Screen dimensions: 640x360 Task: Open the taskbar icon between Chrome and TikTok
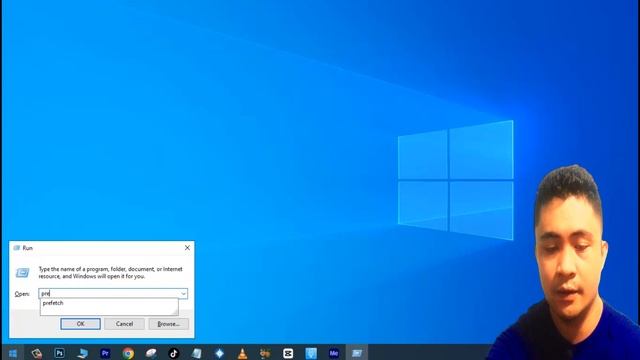151,353
